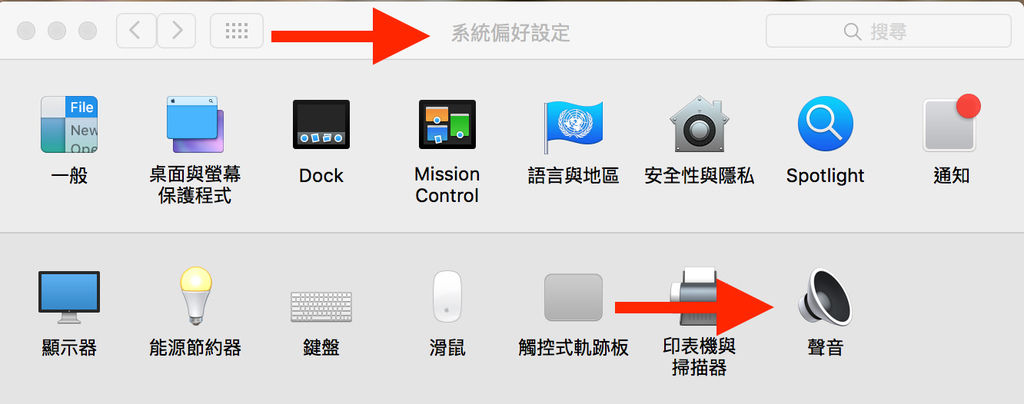1024x404 pixels.
Task: Open Spotlight magnifier icon
Action: point(825,124)
